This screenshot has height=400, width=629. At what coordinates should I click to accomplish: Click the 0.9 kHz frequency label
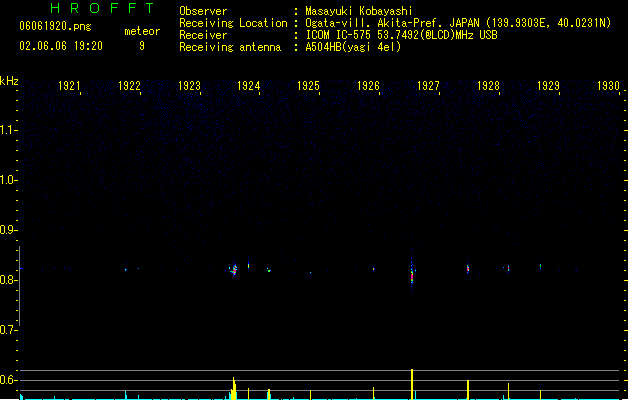pyautogui.click(x=8, y=230)
